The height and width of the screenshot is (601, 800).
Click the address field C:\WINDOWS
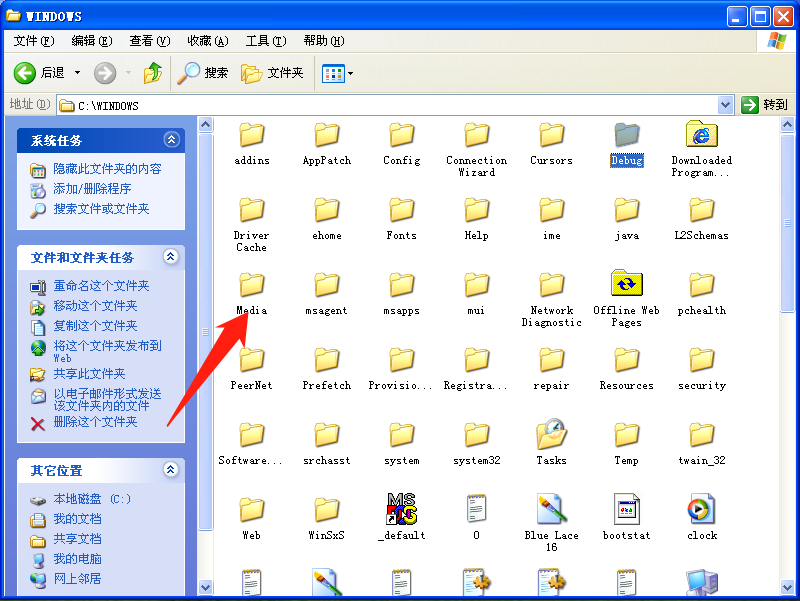click(388, 106)
